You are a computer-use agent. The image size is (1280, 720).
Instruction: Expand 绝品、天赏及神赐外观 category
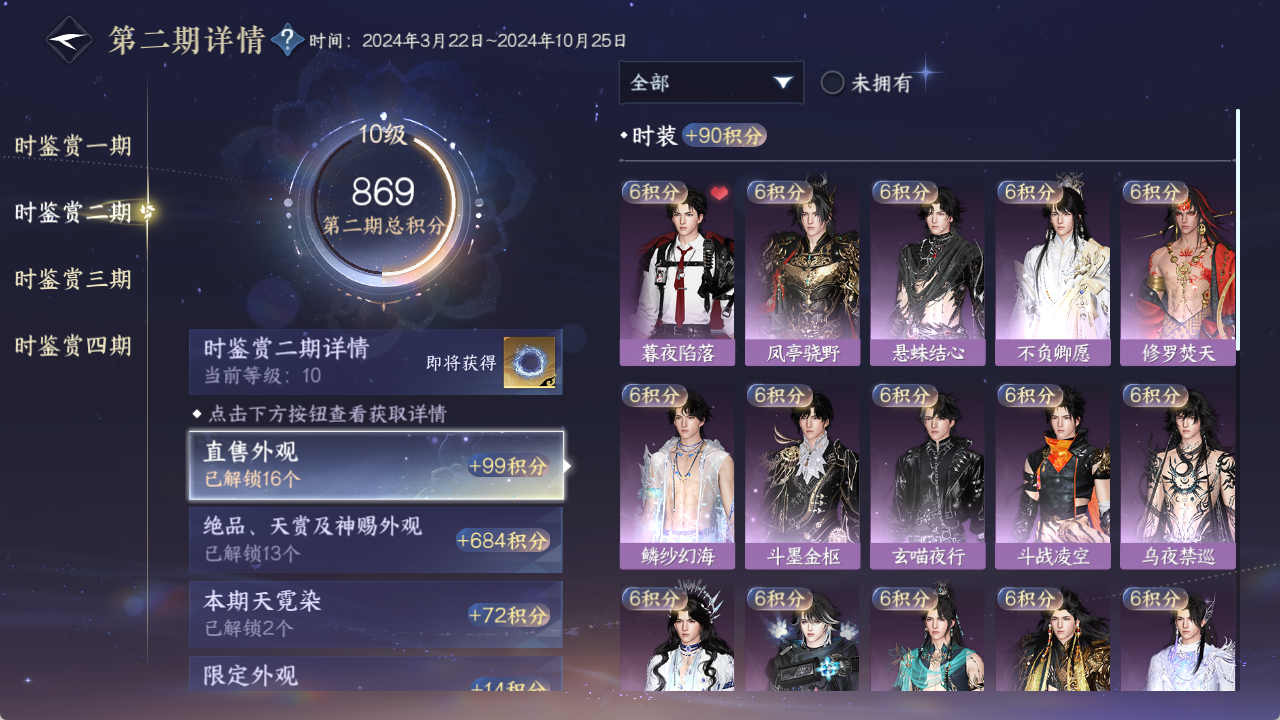(376, 540)
